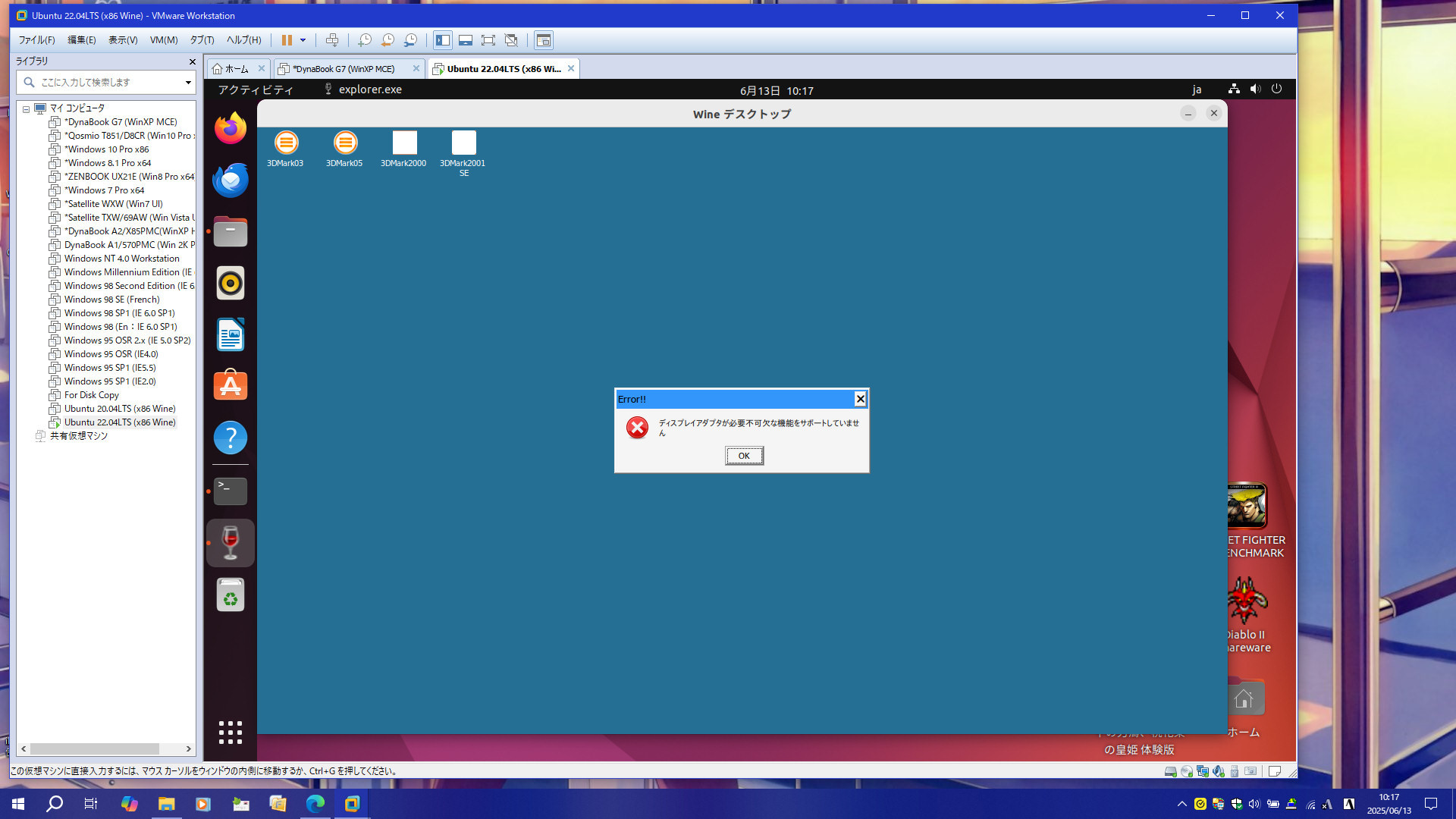Image resolution: width=1456 pixels, height=819 pixels.
Task: Click library horizontal scrollbar right arrow
Action: pyautogui.click(x=188, y=748)
